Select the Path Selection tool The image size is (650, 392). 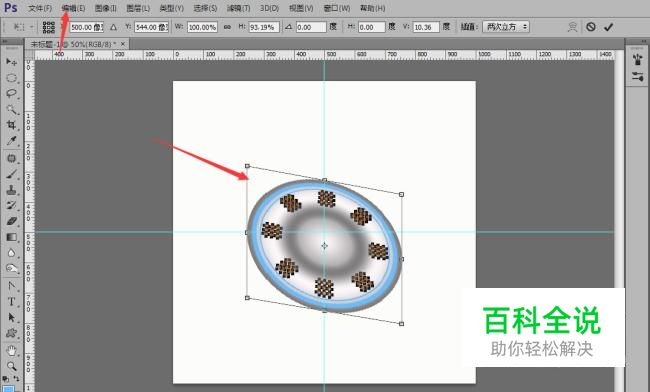pos(11,317)
